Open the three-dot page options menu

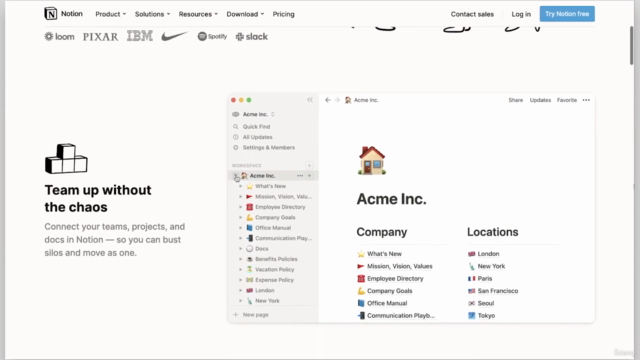point(586,100)
